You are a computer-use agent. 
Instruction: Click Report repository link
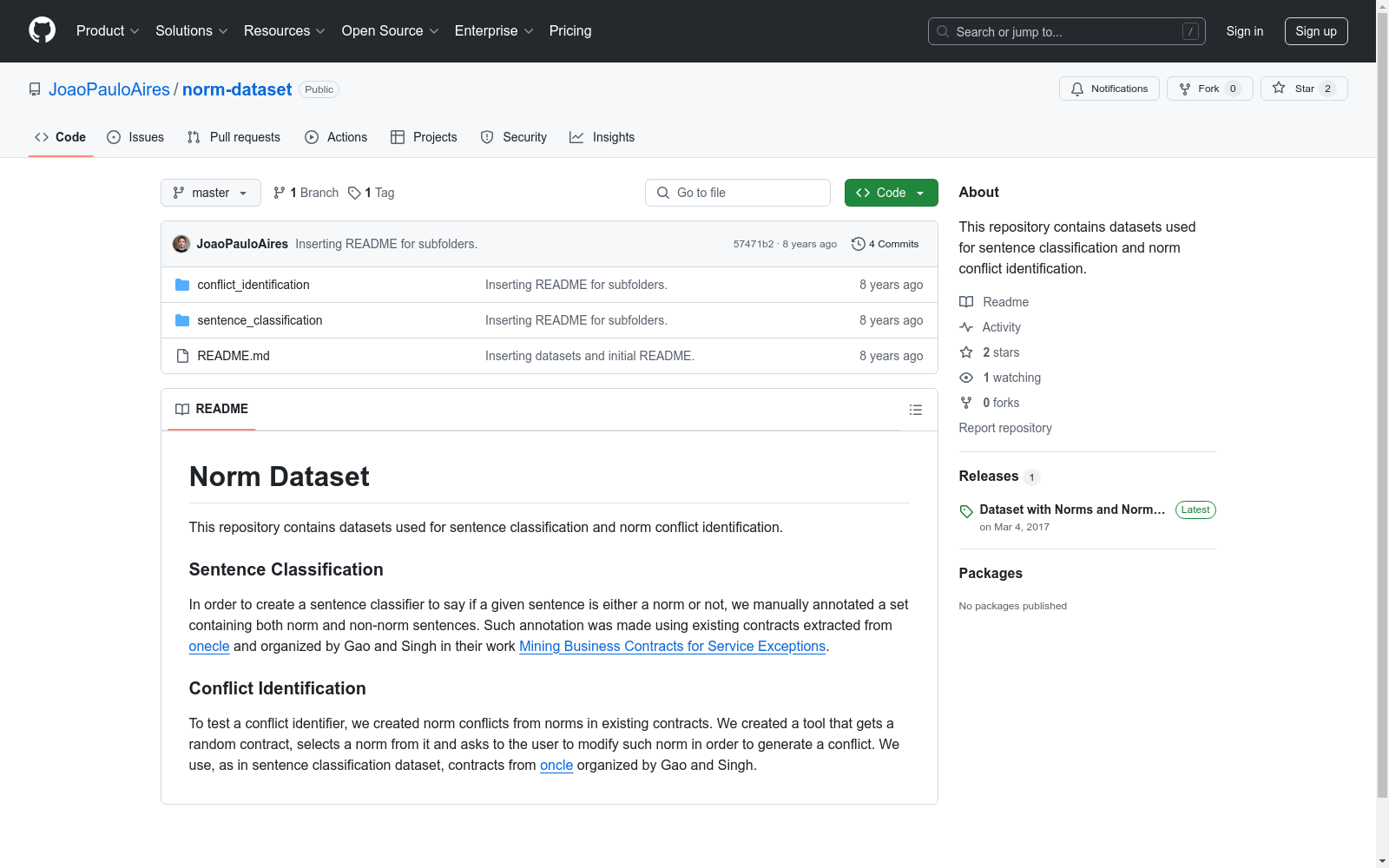1005,428
